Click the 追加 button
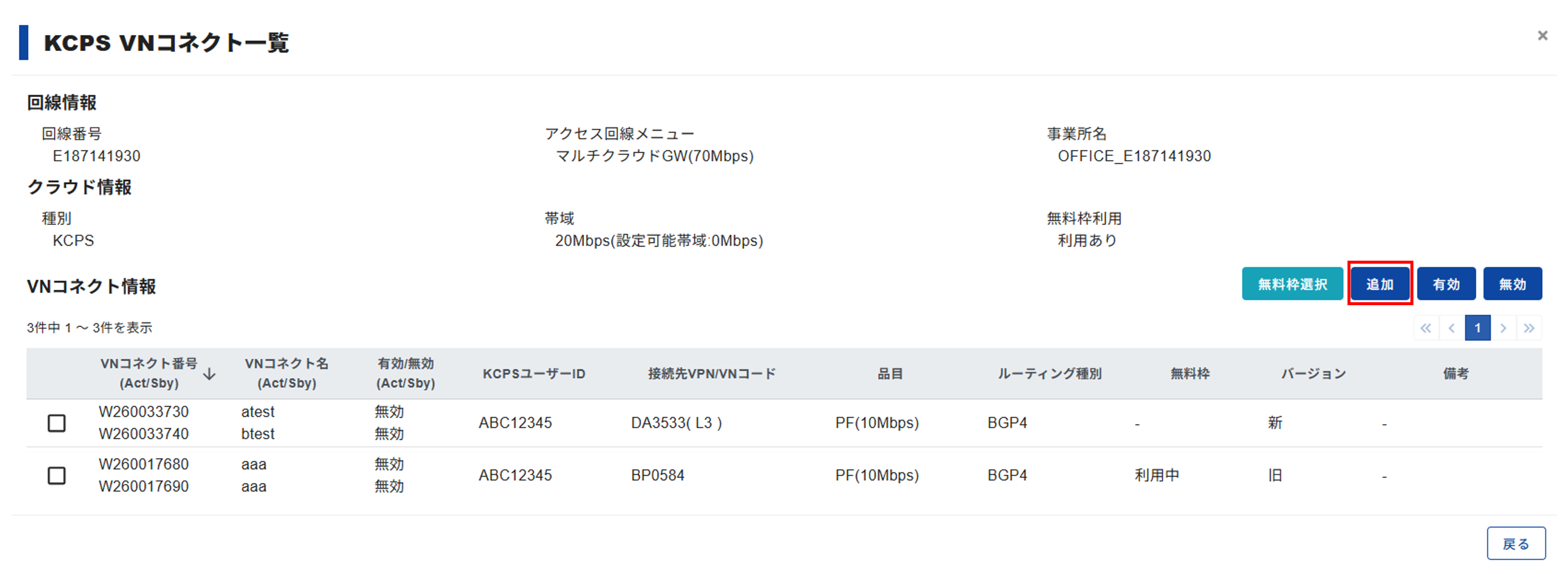This screenshot has height=574, width=1568. point(1379,284)
